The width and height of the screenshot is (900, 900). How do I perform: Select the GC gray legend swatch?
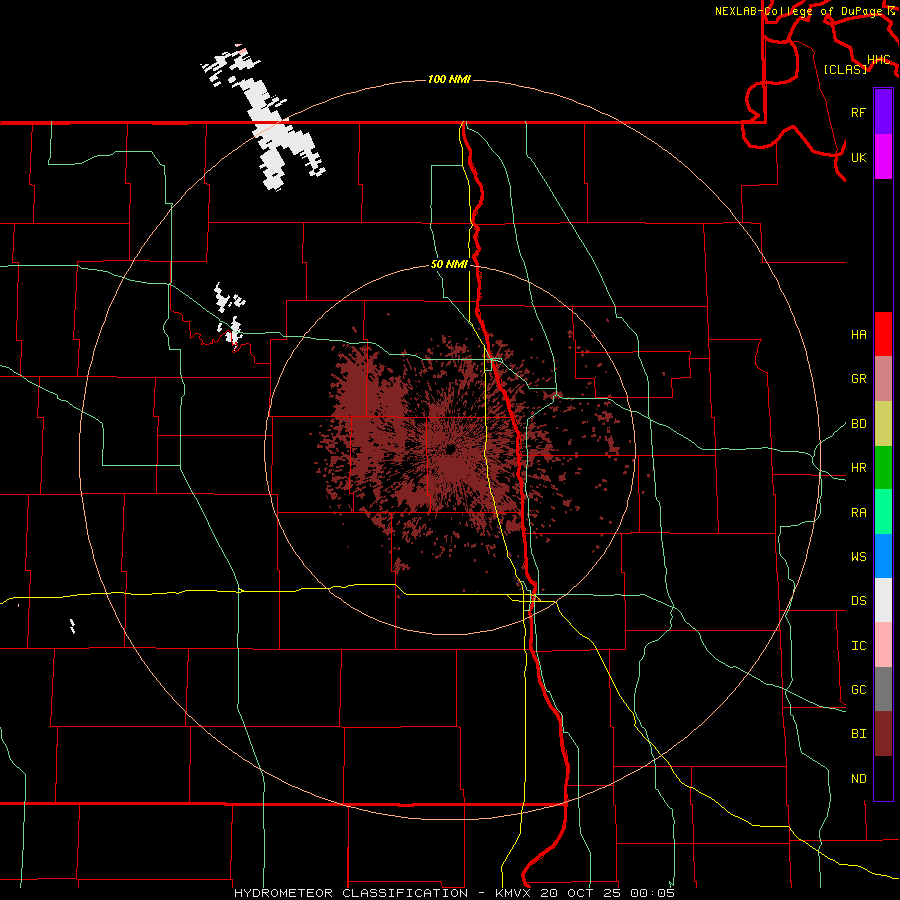(883, 689)
